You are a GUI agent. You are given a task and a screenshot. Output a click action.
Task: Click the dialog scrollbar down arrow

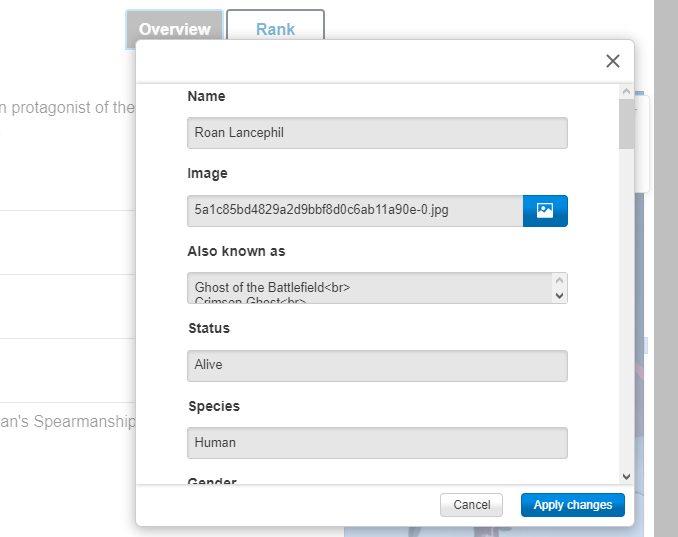626,476
